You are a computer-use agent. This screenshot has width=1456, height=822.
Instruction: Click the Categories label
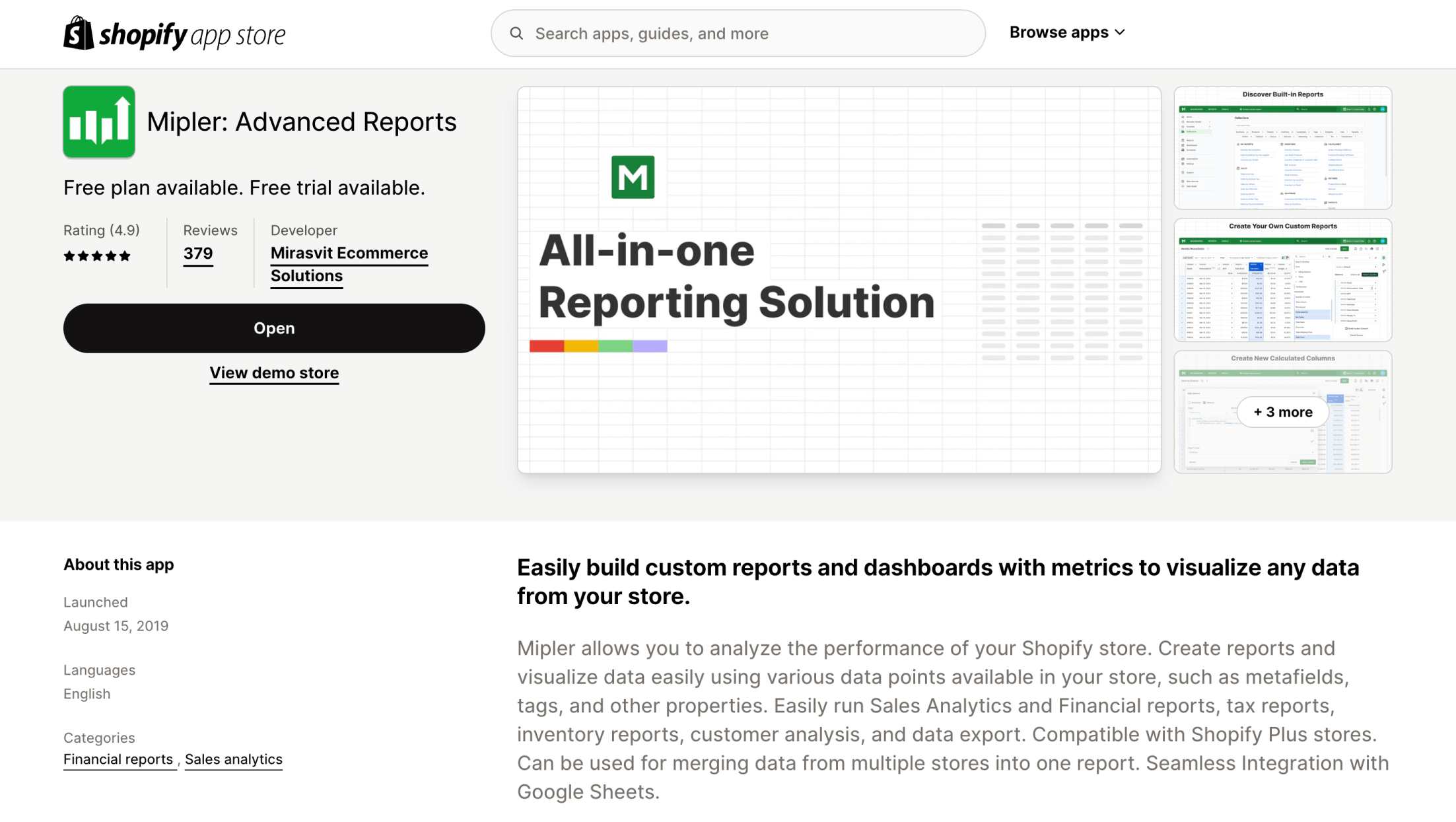[99, 738]
